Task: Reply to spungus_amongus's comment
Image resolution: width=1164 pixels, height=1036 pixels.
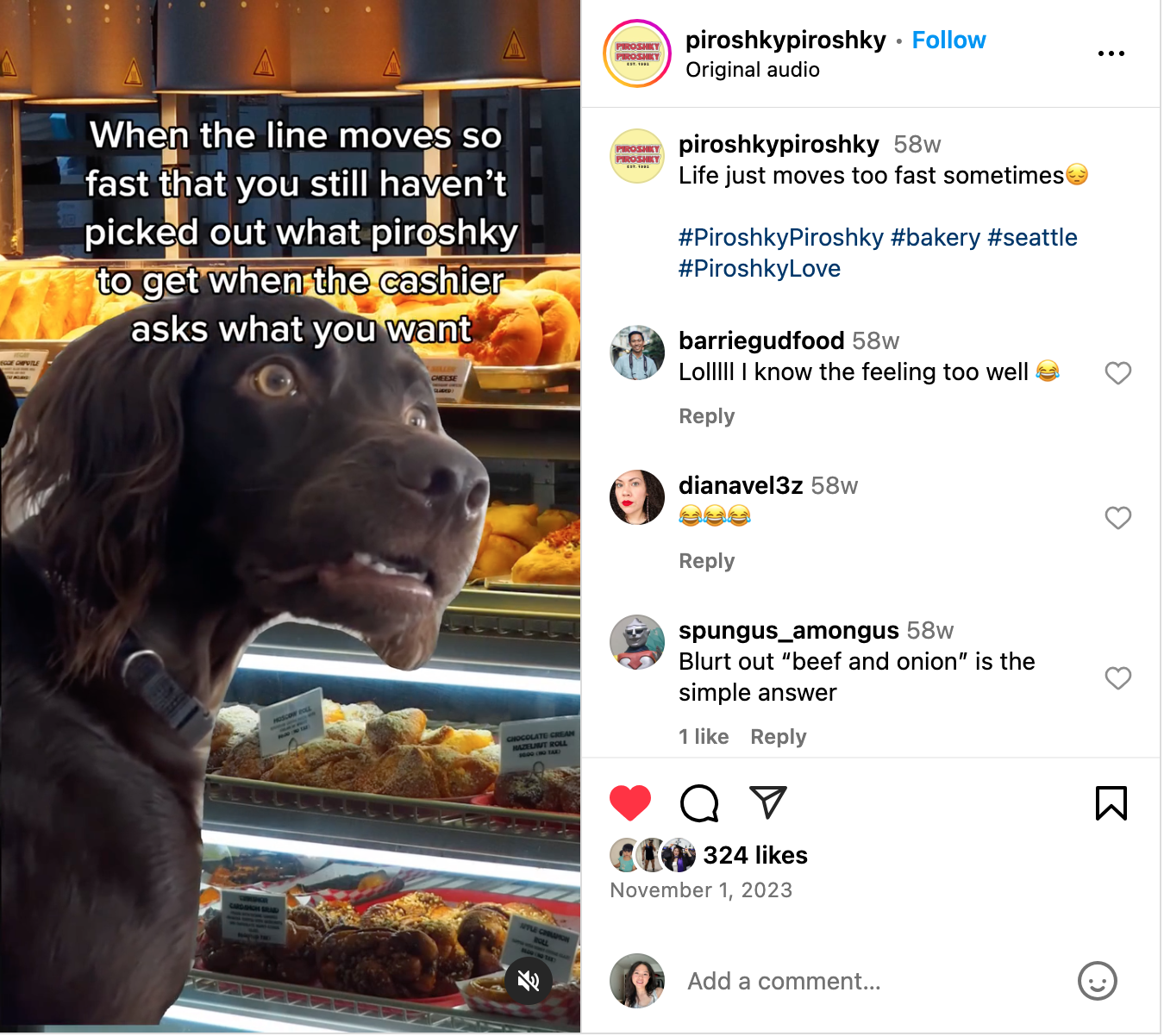Action: coord(778,737)
